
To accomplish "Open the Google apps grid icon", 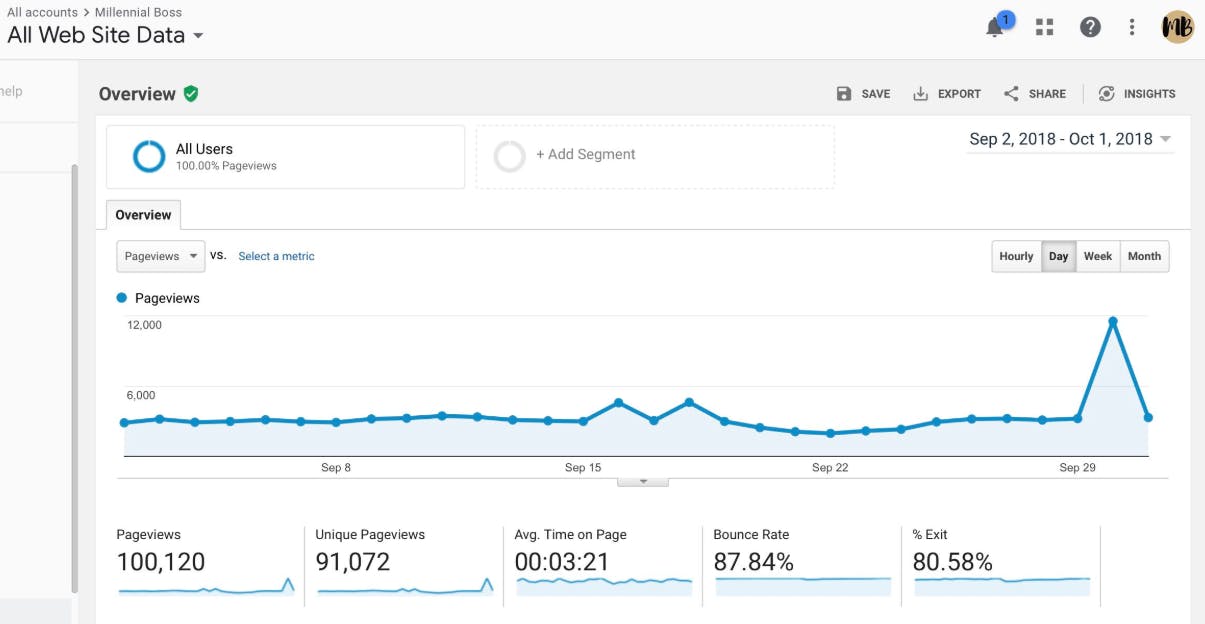I will [1045, 27].
